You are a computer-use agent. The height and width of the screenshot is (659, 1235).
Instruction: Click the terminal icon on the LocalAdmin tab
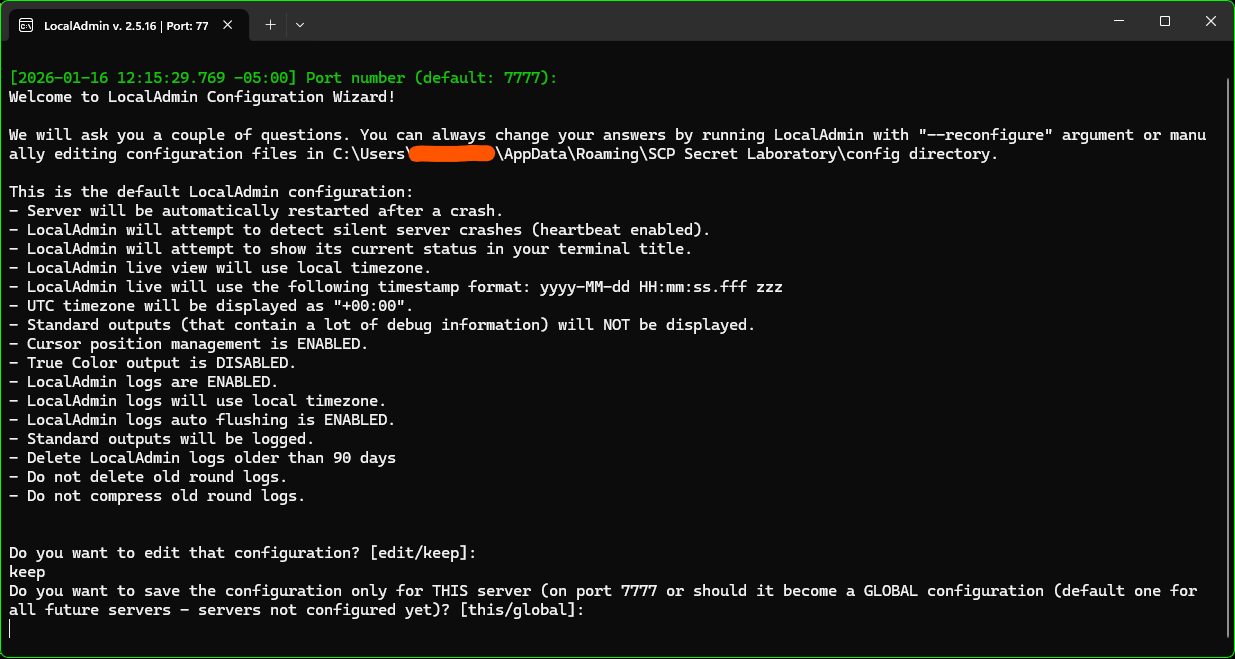pyautogui.click(x=25, y=24)
